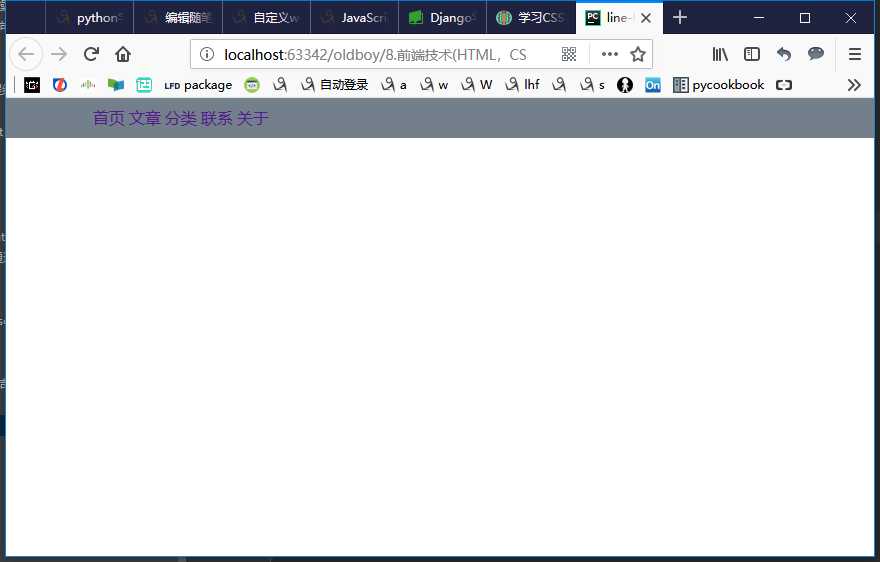The height and width of the screenshot is (562, 880).
Task: Switch to the 学习CSS tab
Action: coord(531,18)
